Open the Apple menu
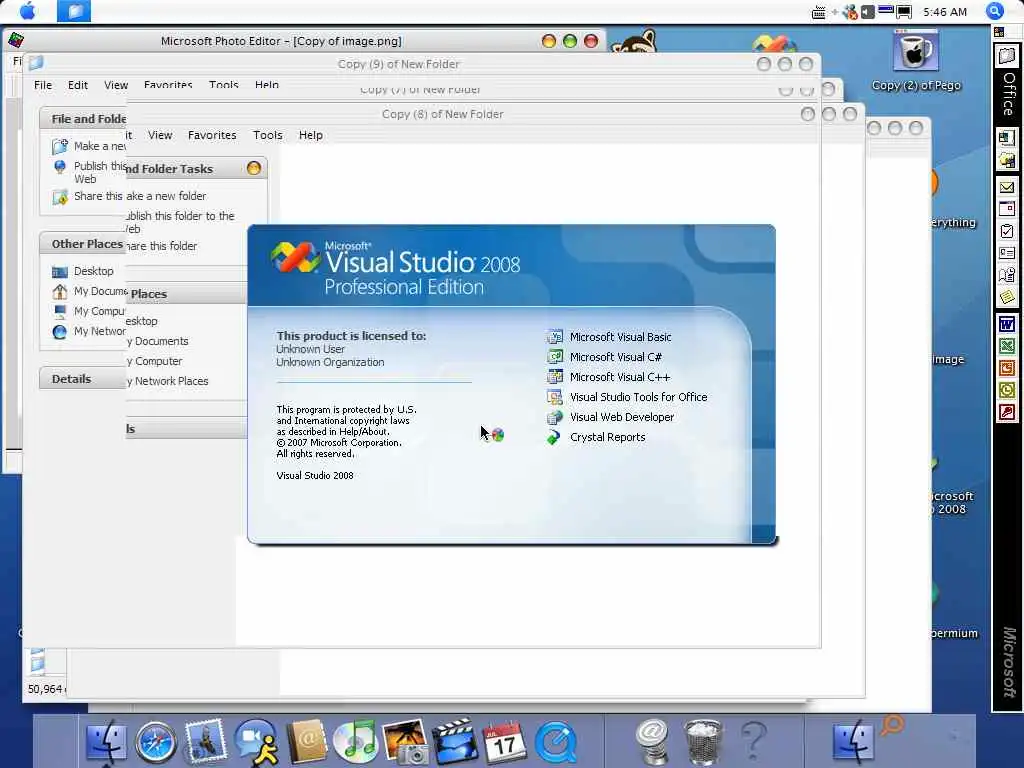1024x768 pixels. 28,11
